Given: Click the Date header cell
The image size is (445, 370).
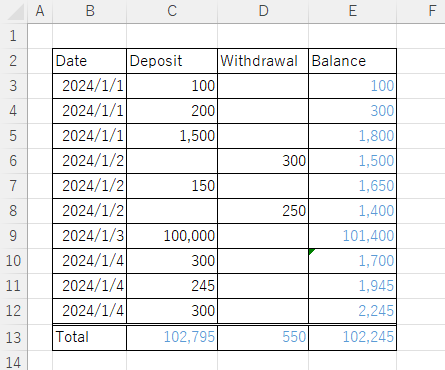Looking at the screenshot, I should [x=90, y=61].
